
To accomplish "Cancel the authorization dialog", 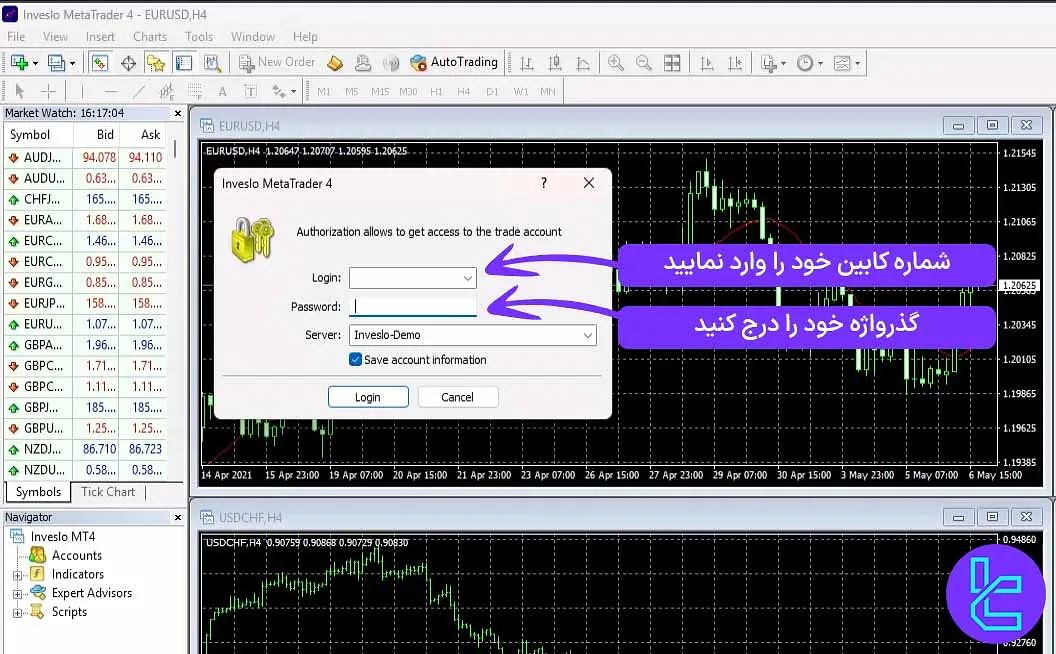I will [458, 396].
